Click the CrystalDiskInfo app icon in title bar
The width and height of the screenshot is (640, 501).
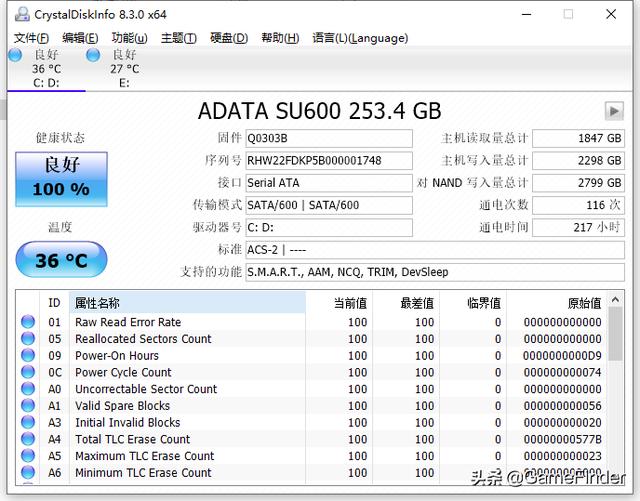tap(22, 14)
